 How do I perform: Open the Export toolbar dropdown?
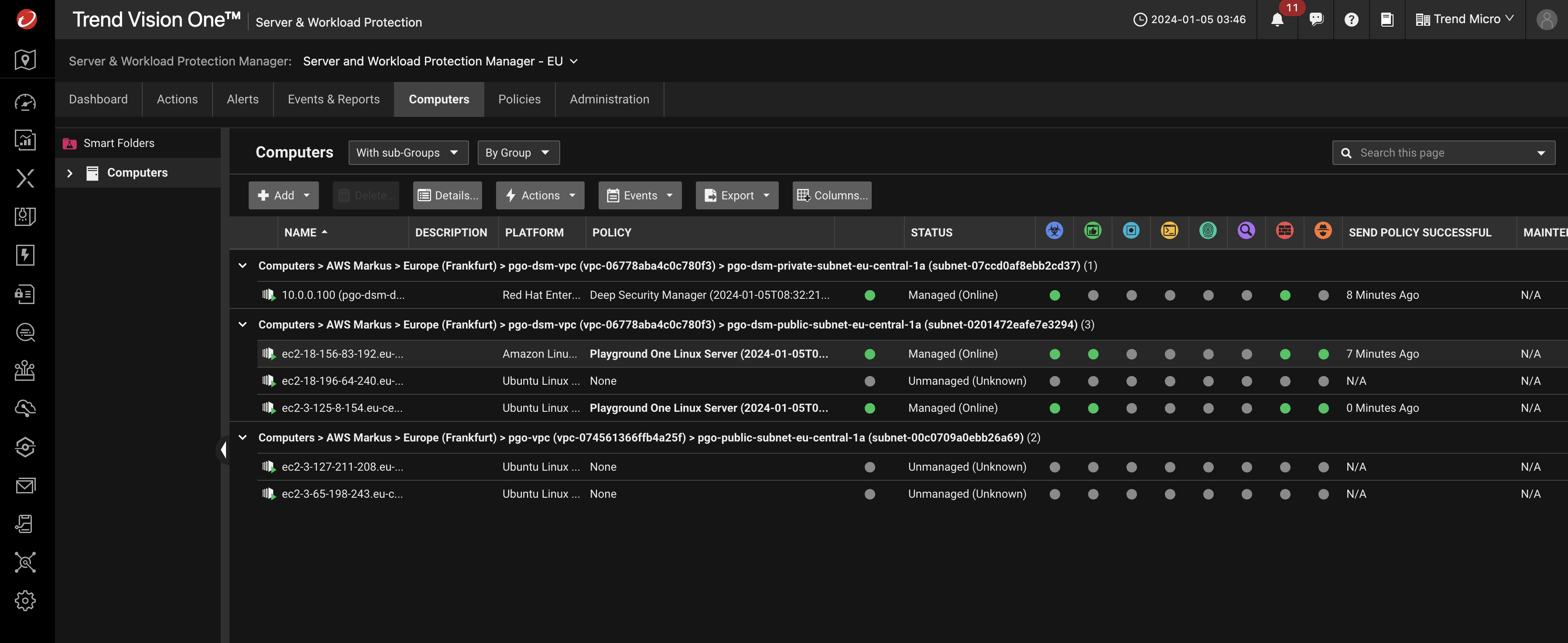pos(736,195)
